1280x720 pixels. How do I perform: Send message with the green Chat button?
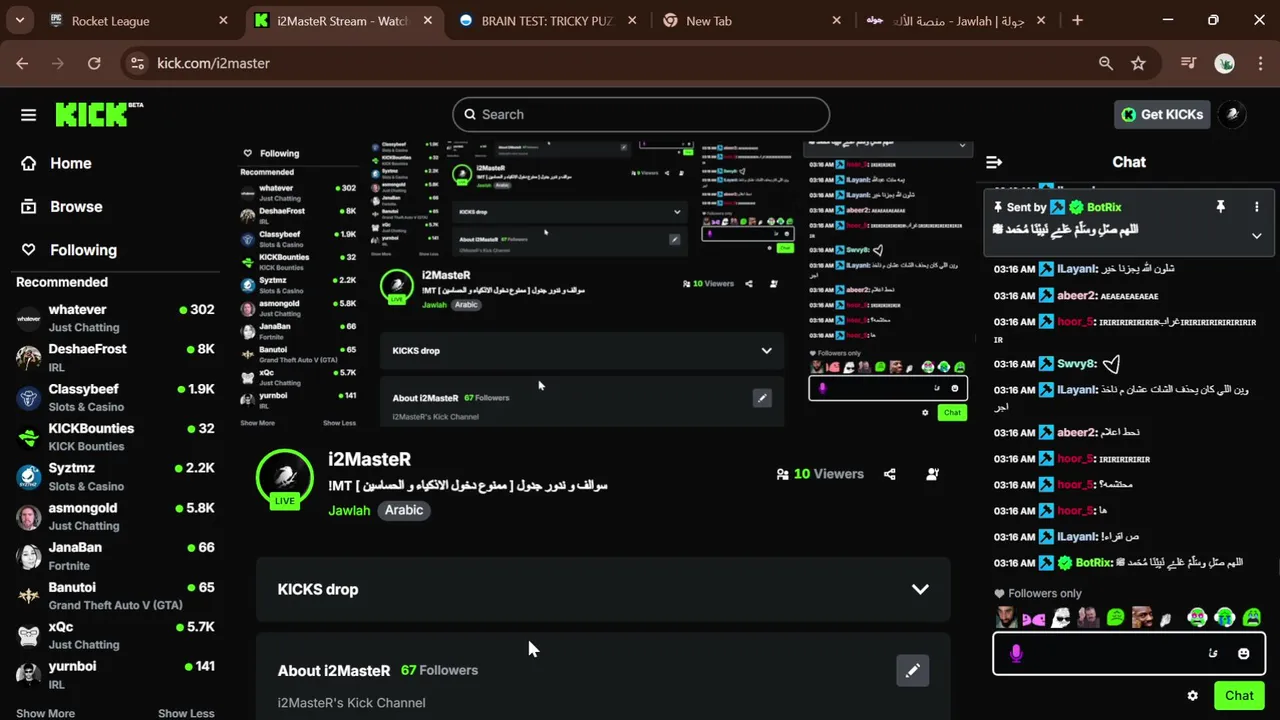point(1239,695)
